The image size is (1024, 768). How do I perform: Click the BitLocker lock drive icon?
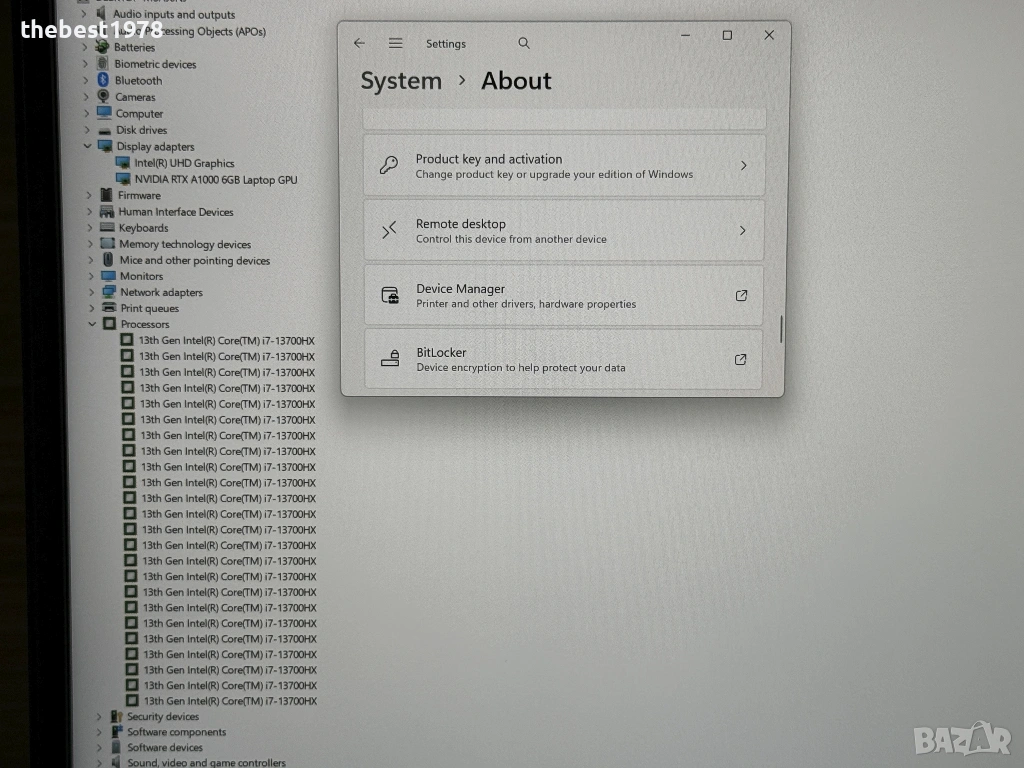(x=389, y=359)
